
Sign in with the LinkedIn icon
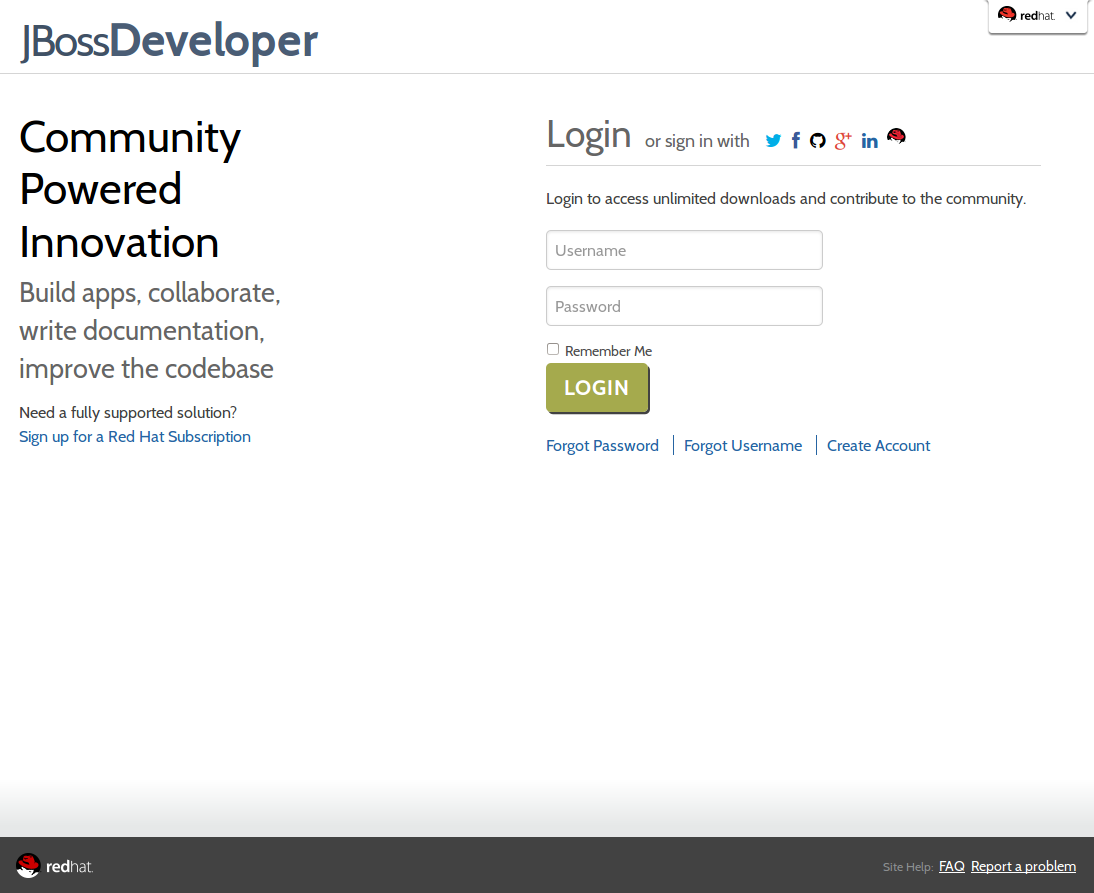point(869,141)
